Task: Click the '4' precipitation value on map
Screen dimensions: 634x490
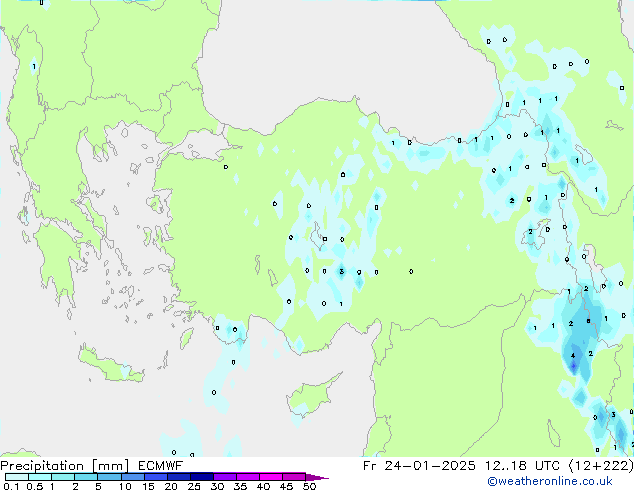Action: (573, 356)
